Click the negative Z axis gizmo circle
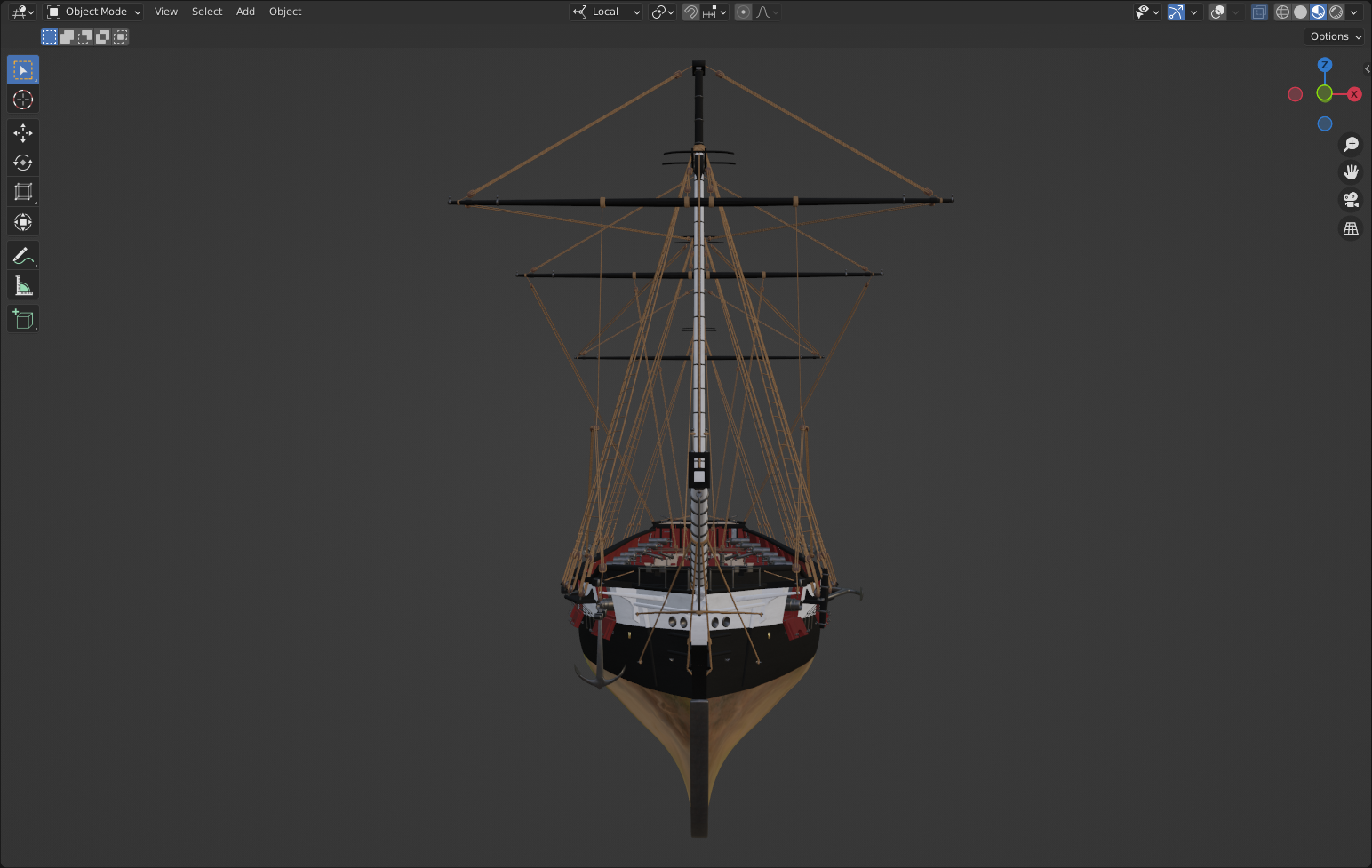Image resolution: width=1372 pixels, height=868 pixels. click(1325, 124)
